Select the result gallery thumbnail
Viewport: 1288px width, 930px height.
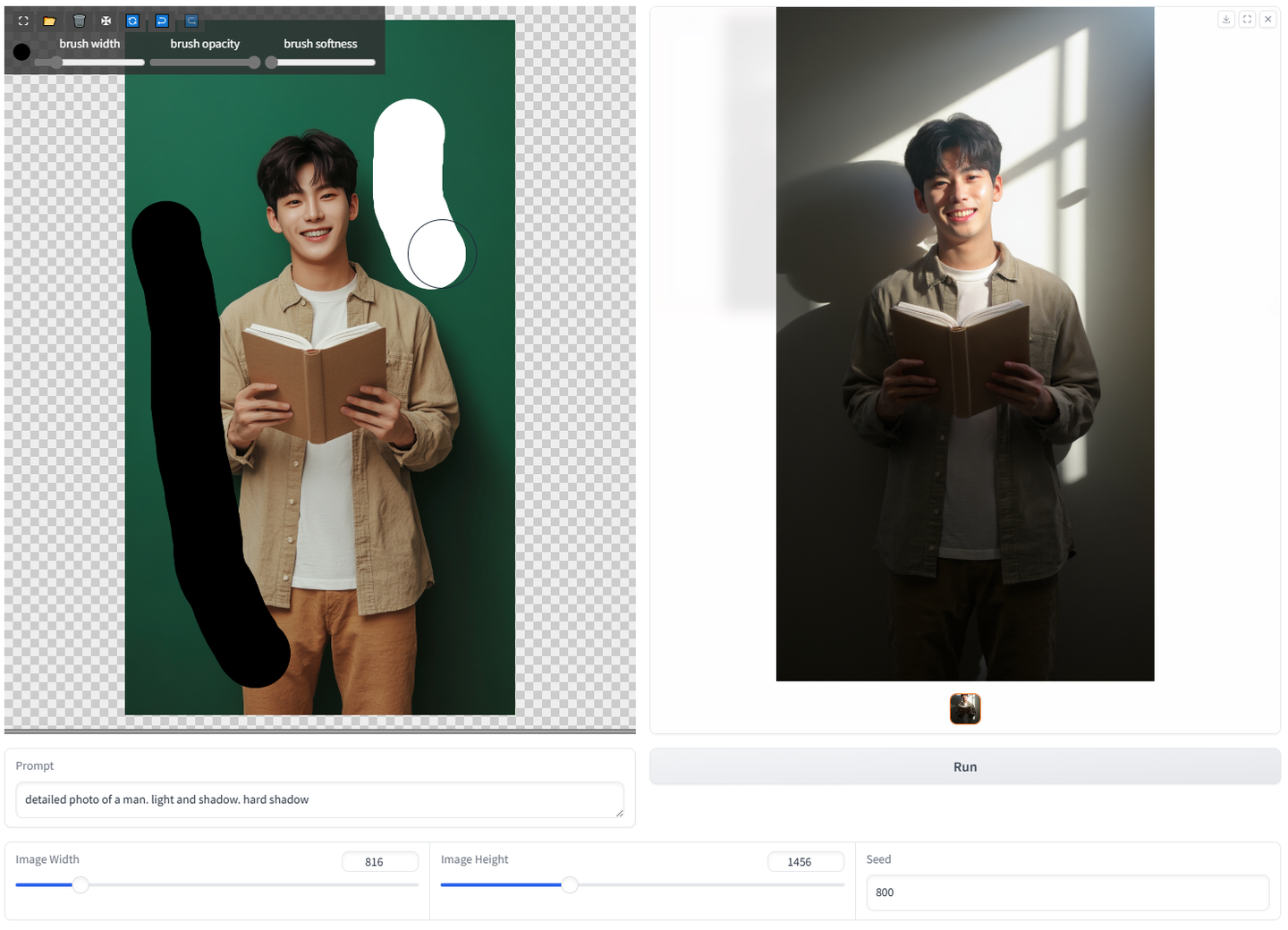[x=965, y=708]
